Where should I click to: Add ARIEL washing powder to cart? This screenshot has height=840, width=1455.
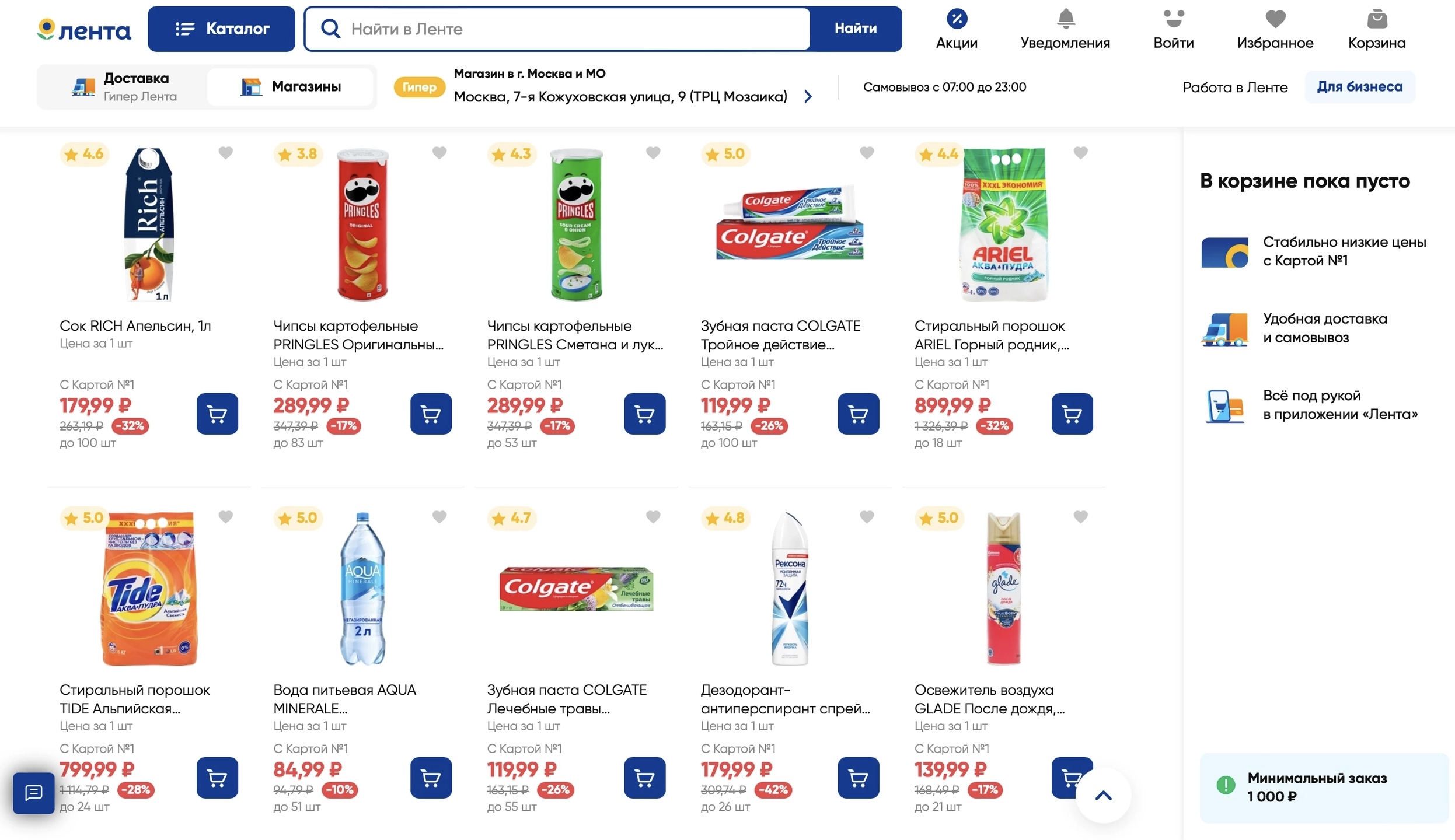[1072, 414]
